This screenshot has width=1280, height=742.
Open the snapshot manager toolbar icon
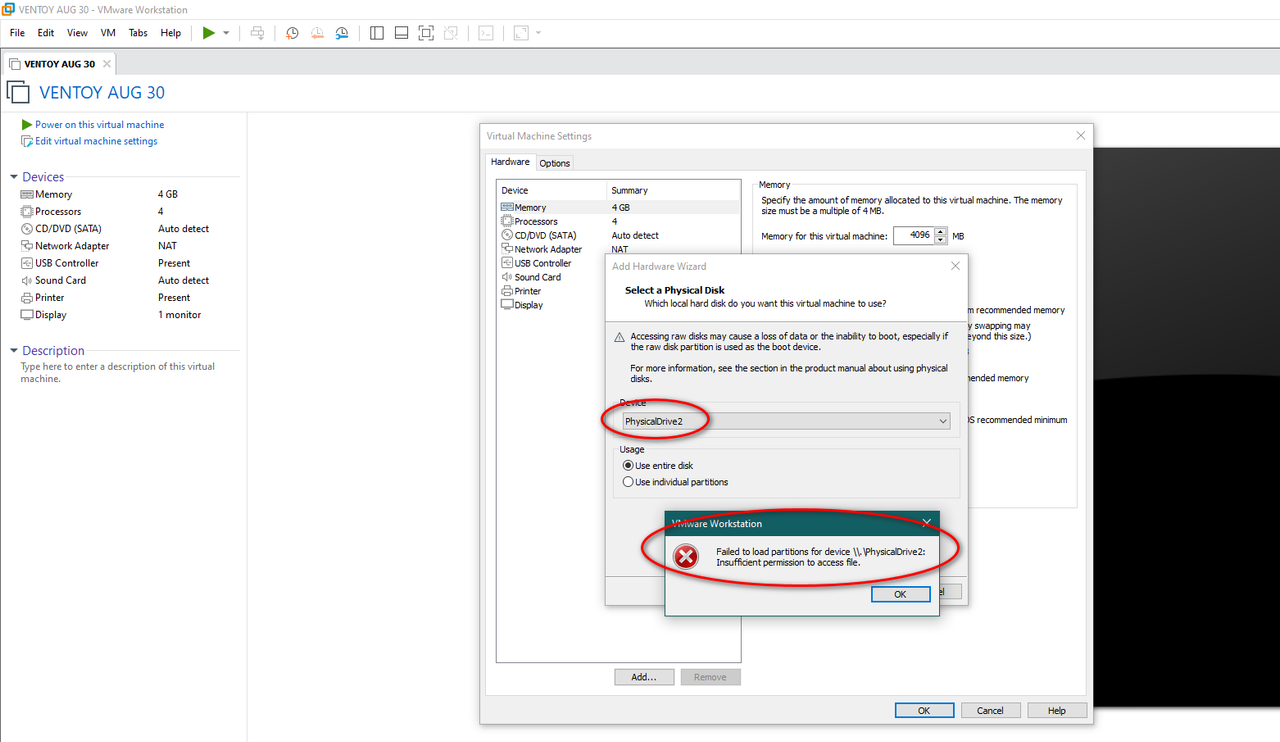[342, 33]
